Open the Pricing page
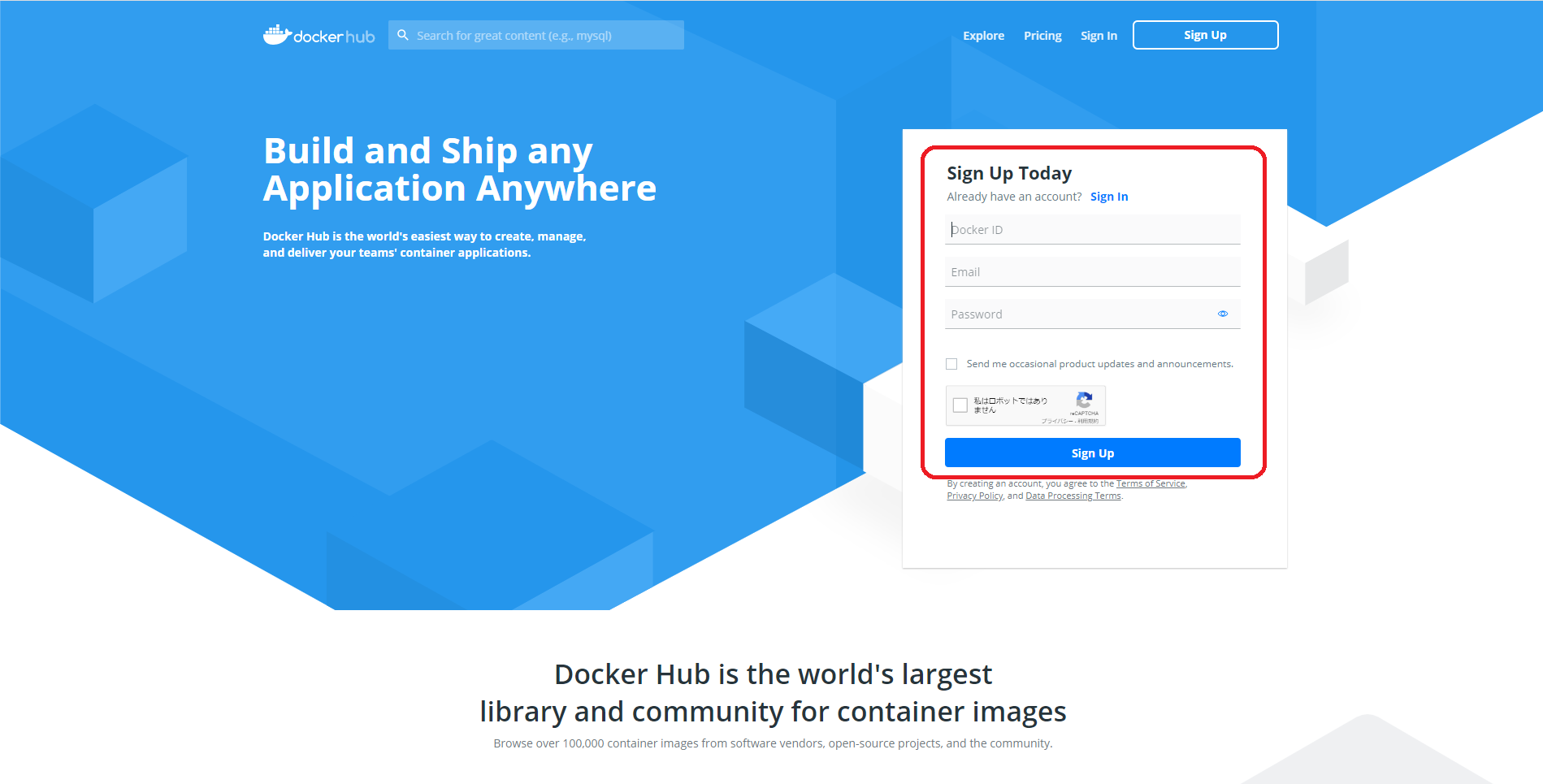Image resolution: width=1543 pixels, height=784 pixels. click(1042, 36)
